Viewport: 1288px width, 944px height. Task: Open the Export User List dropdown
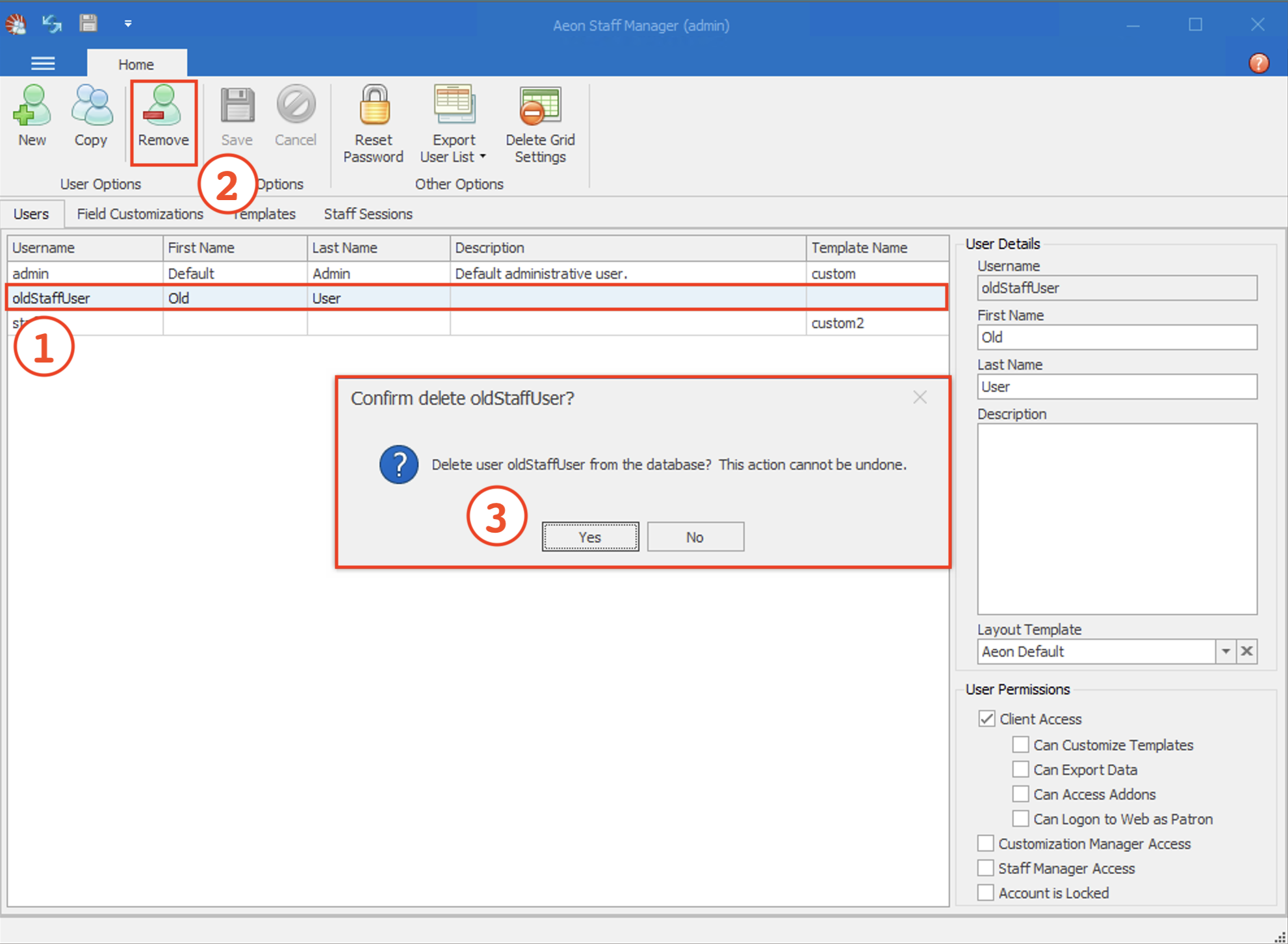(x=482, y=156)
